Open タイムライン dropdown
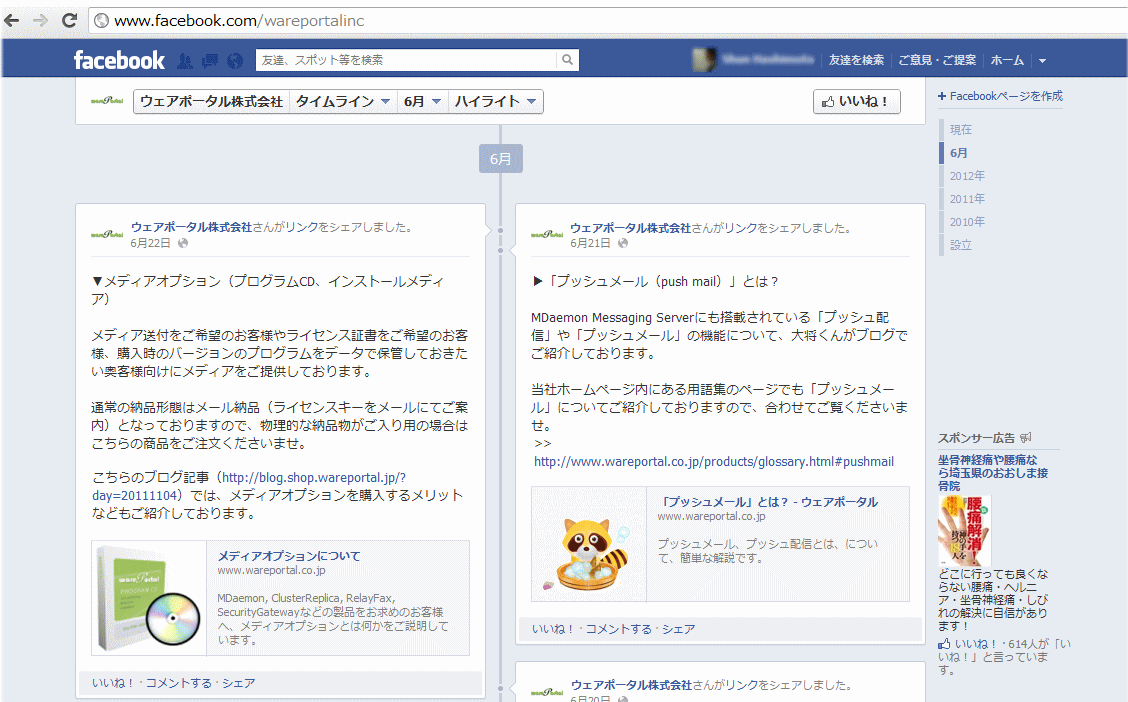Image resolution: width=1128 pixels, height=702 pixels. (x=342, y=101)
